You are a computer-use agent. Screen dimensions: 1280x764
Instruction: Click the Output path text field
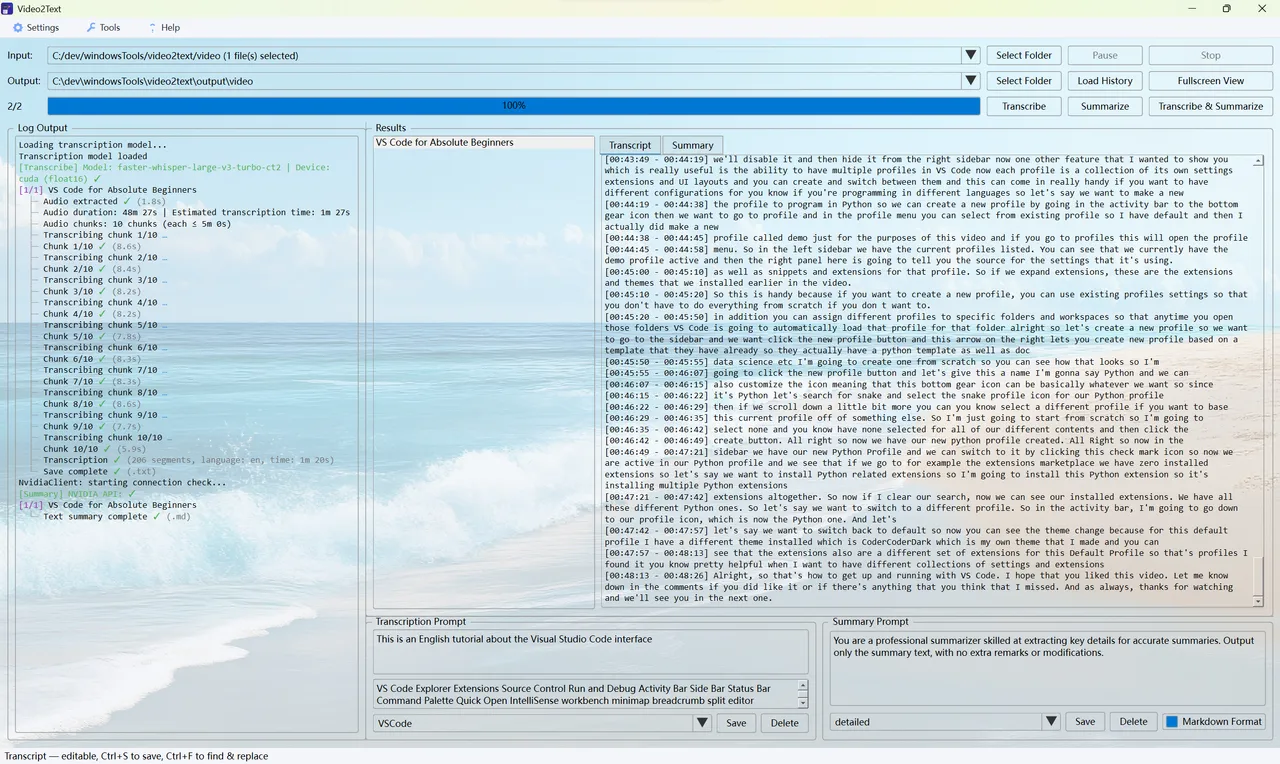tap(504, 81)
